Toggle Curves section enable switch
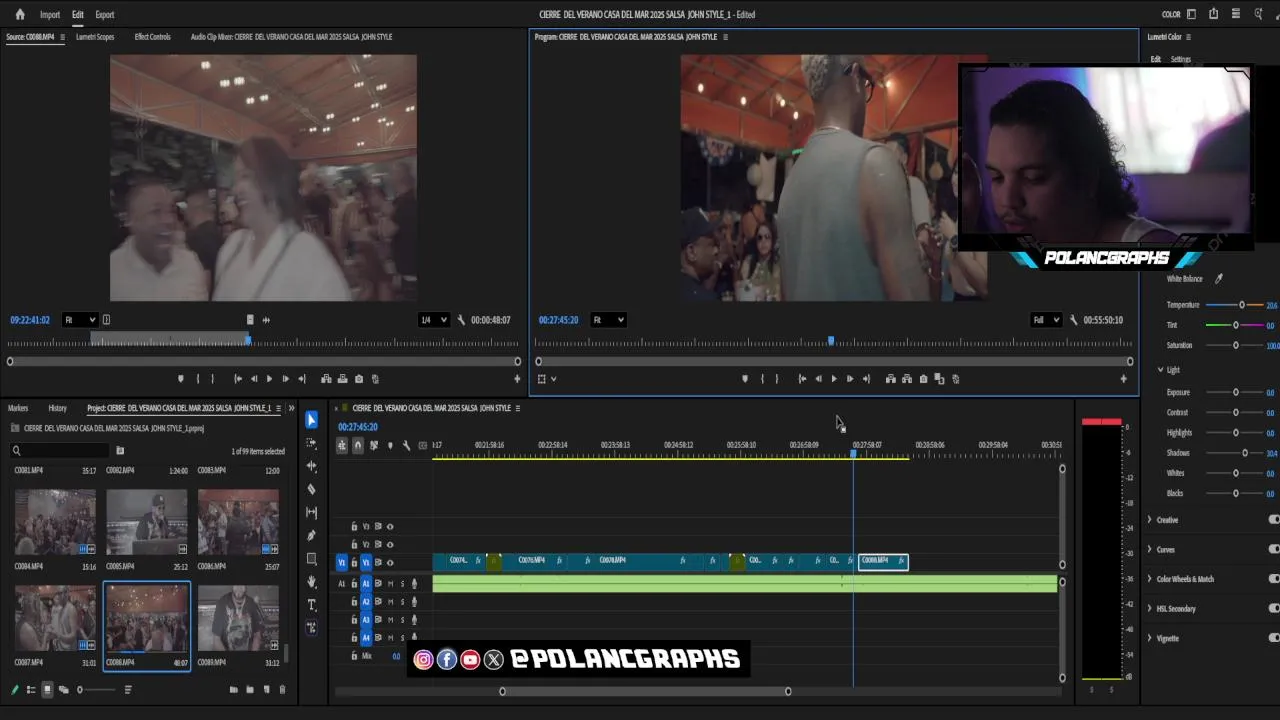 pyautogui.click(x=1274, y=549)
